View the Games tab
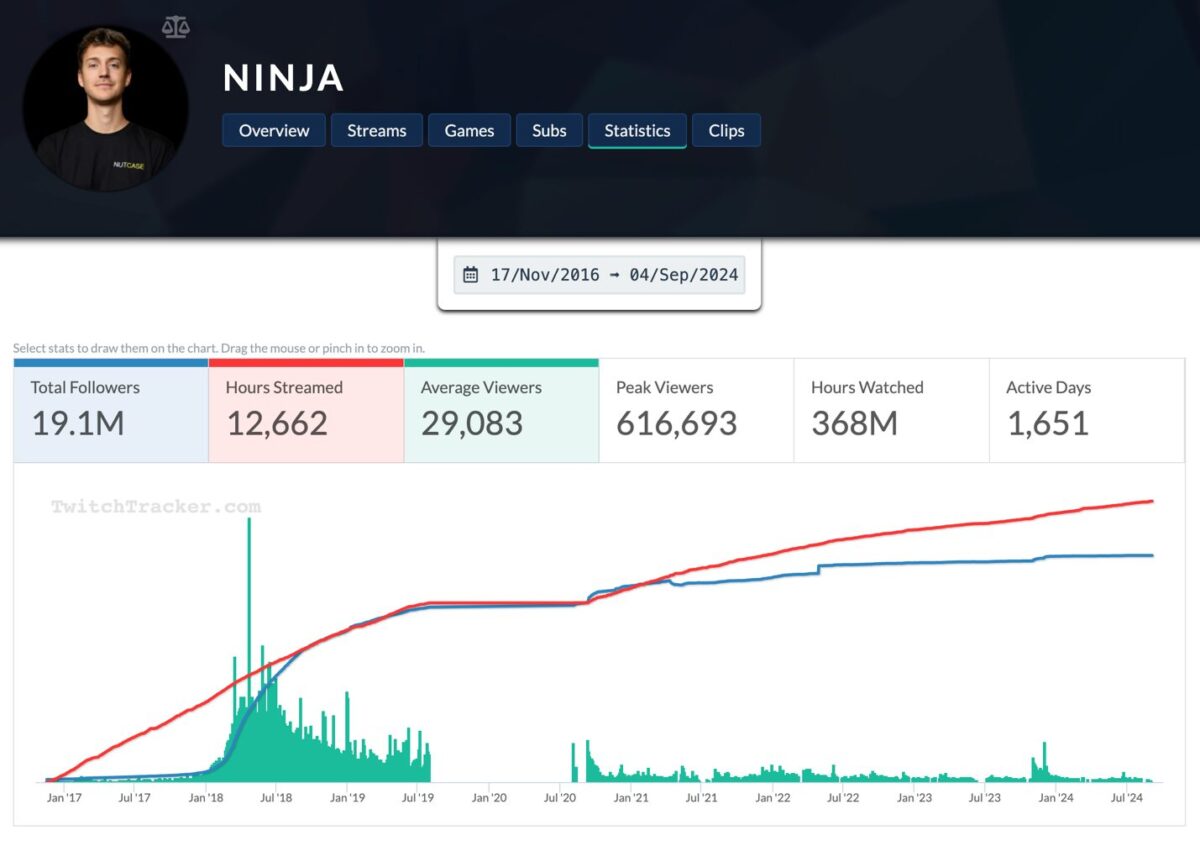Screen dimensions: 1200x841 469,130
